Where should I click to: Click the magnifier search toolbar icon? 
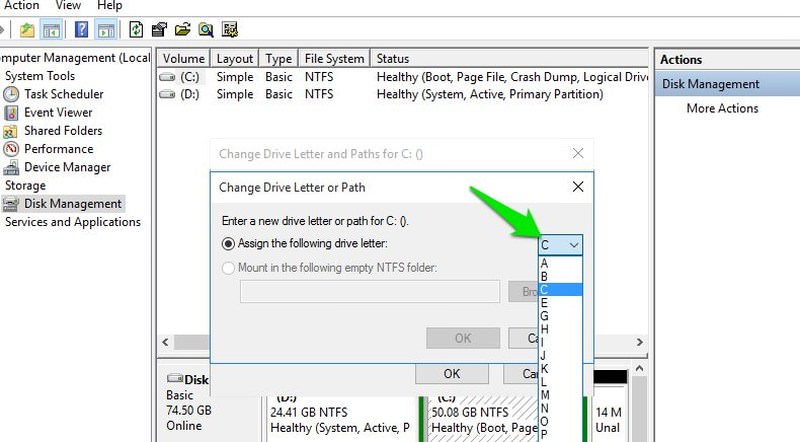point(206,30)
